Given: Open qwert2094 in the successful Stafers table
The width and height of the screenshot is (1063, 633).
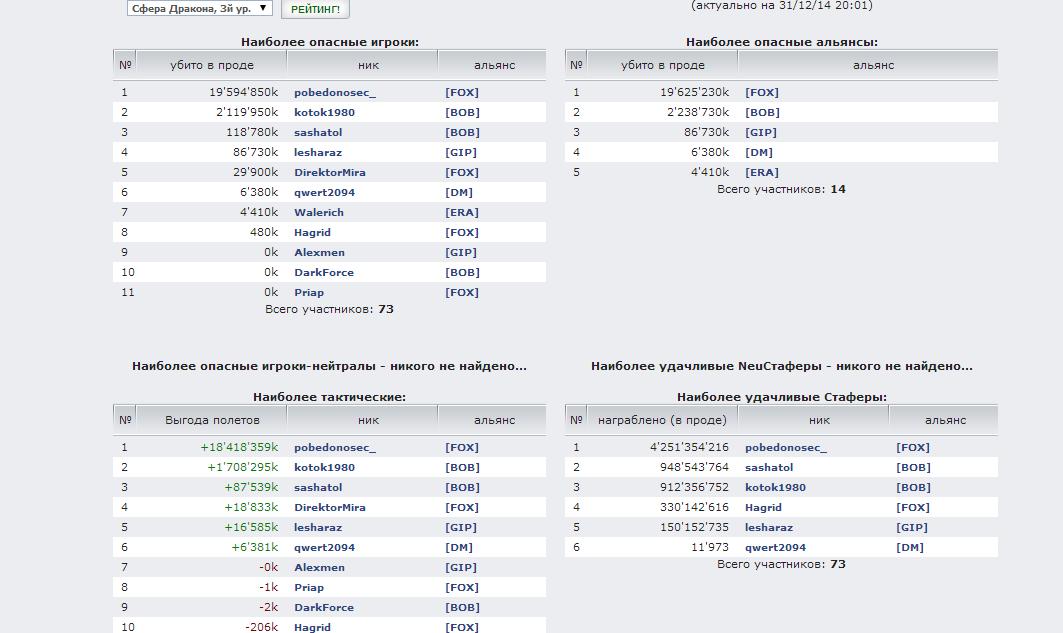Looking at the screenshot, I should tap(775, 547).
